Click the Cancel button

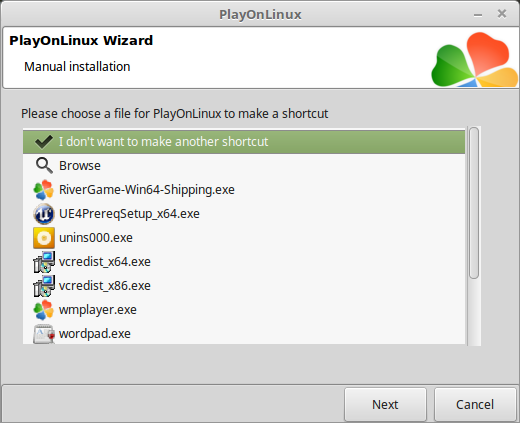point(475,404)
